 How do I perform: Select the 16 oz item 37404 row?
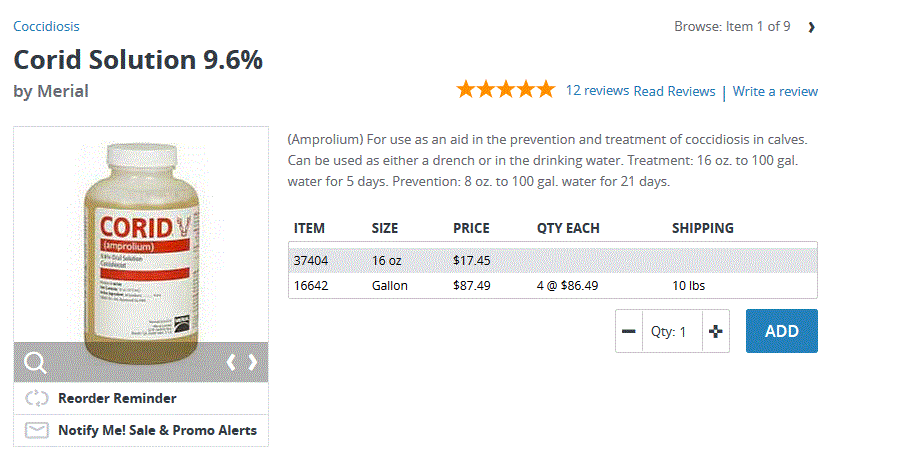coord(552,260)
